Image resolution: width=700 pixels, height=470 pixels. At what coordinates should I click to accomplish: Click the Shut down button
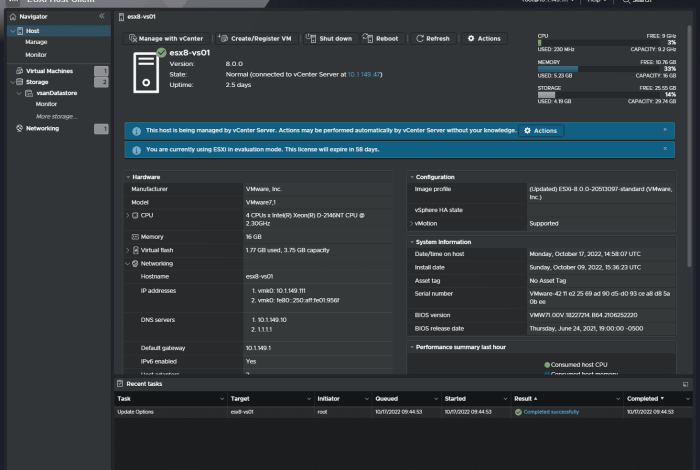tap(329, 38)
